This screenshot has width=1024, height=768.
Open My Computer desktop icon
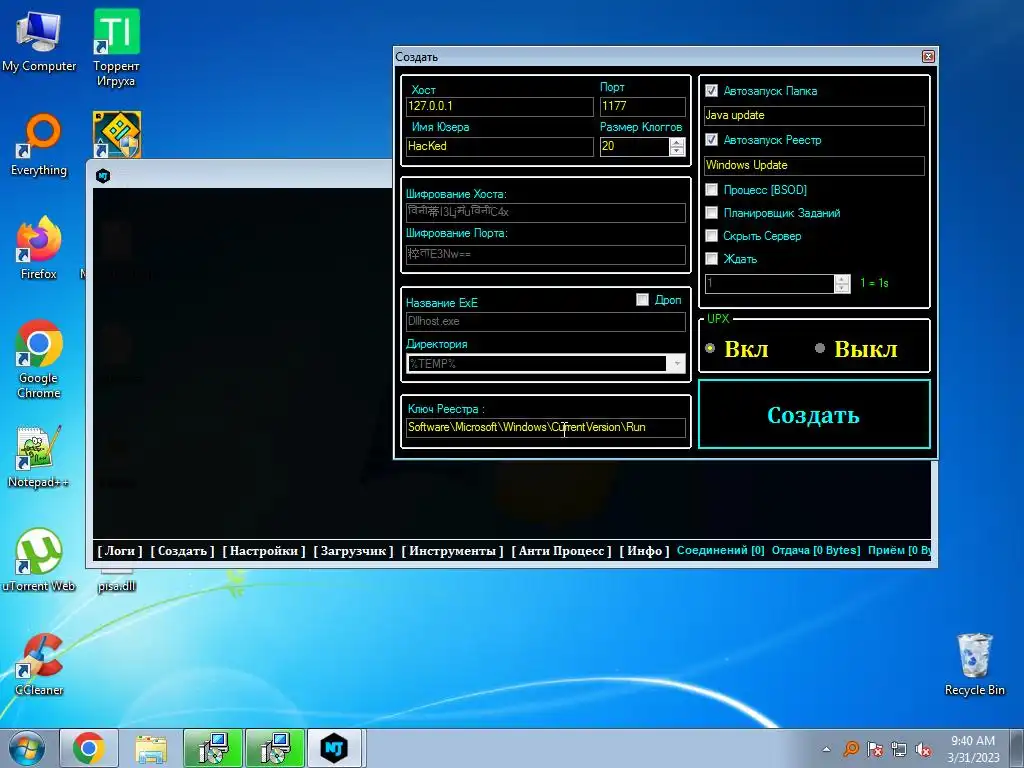39,42
